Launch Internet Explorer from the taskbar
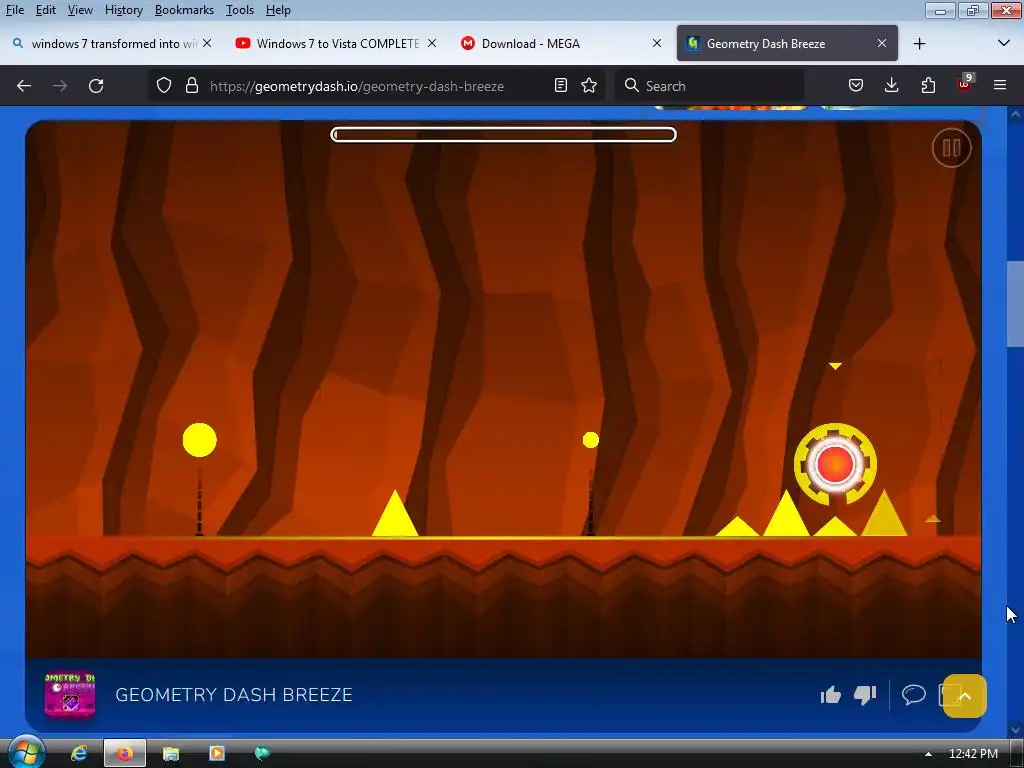This screenshot has height=768, width=1024. tap(79, 753)
